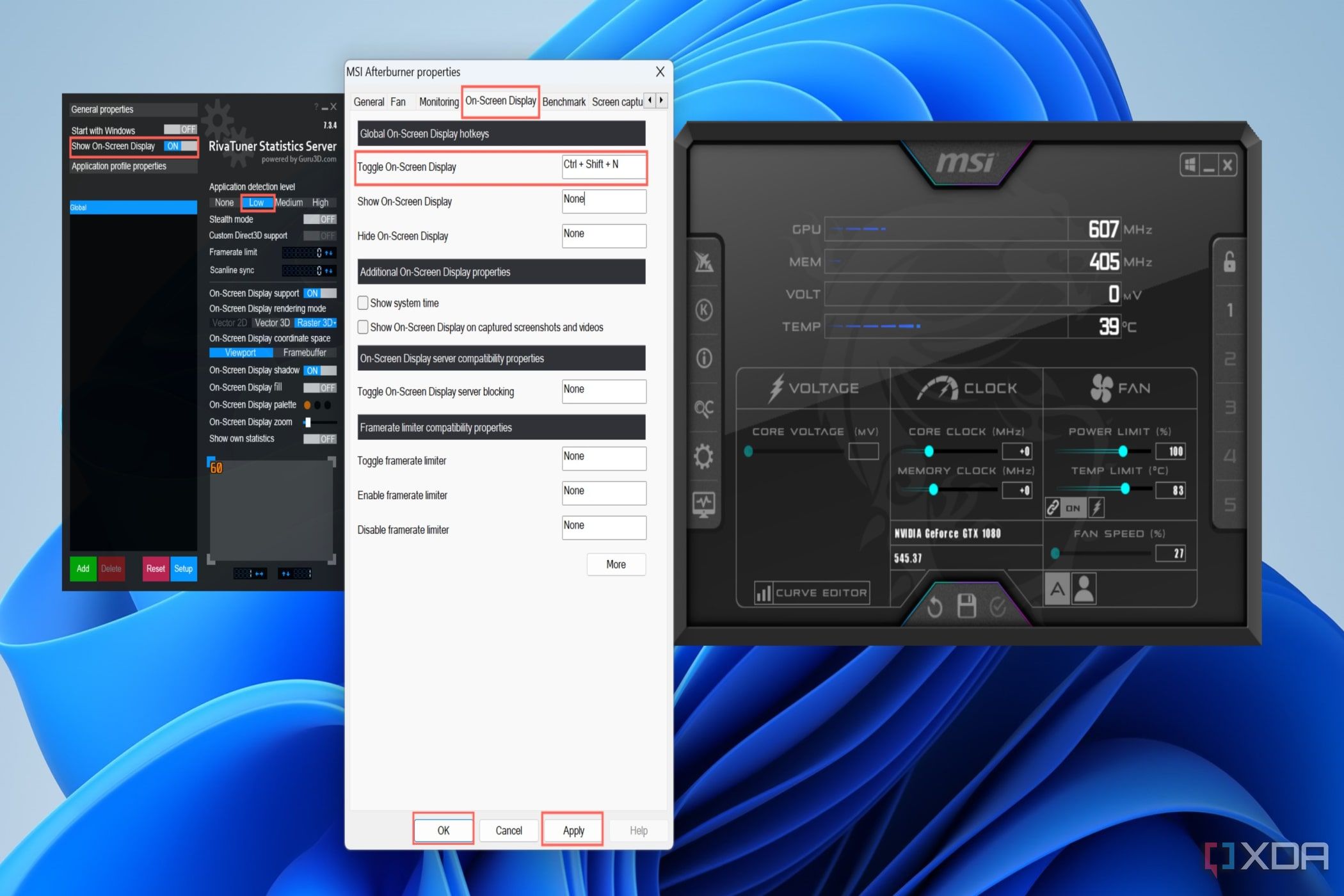Toggle the link icon for power and temp limits
The width and height of the screenshot is (1344, 896).
[1053, 508]
